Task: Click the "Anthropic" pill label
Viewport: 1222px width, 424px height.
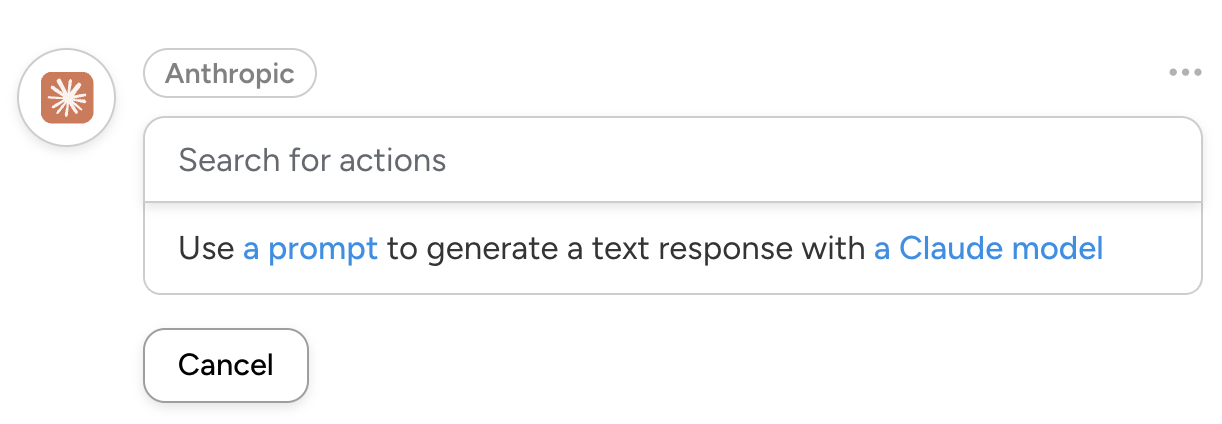Action: [230, 73]
